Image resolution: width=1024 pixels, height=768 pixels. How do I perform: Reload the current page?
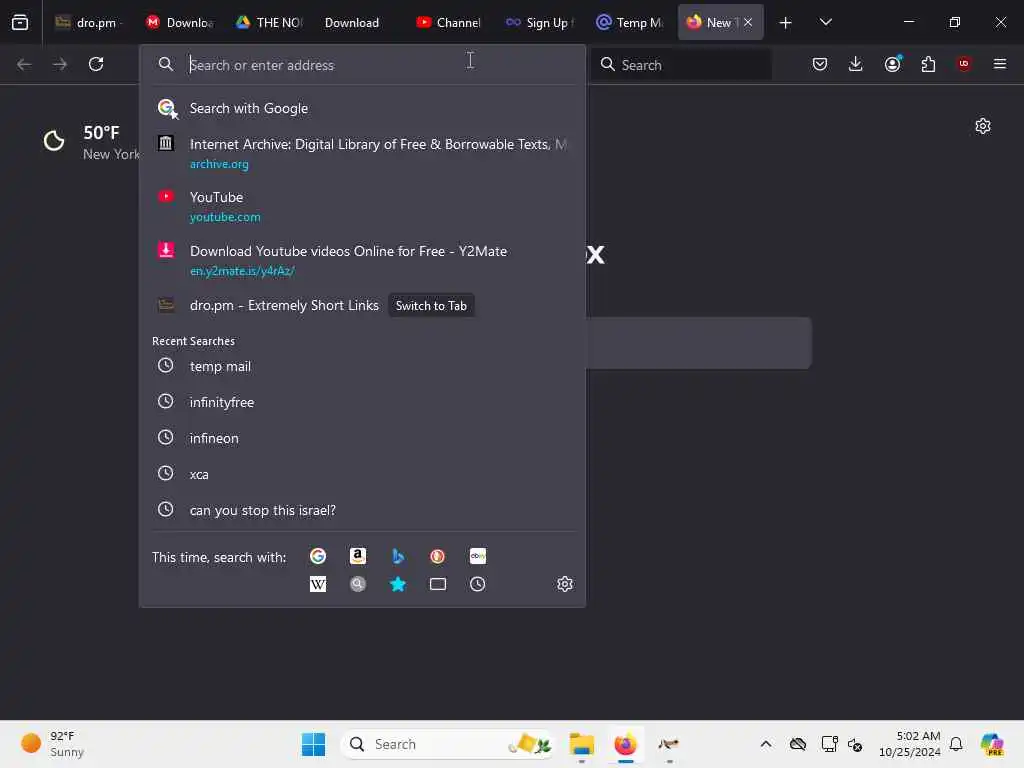96,64
